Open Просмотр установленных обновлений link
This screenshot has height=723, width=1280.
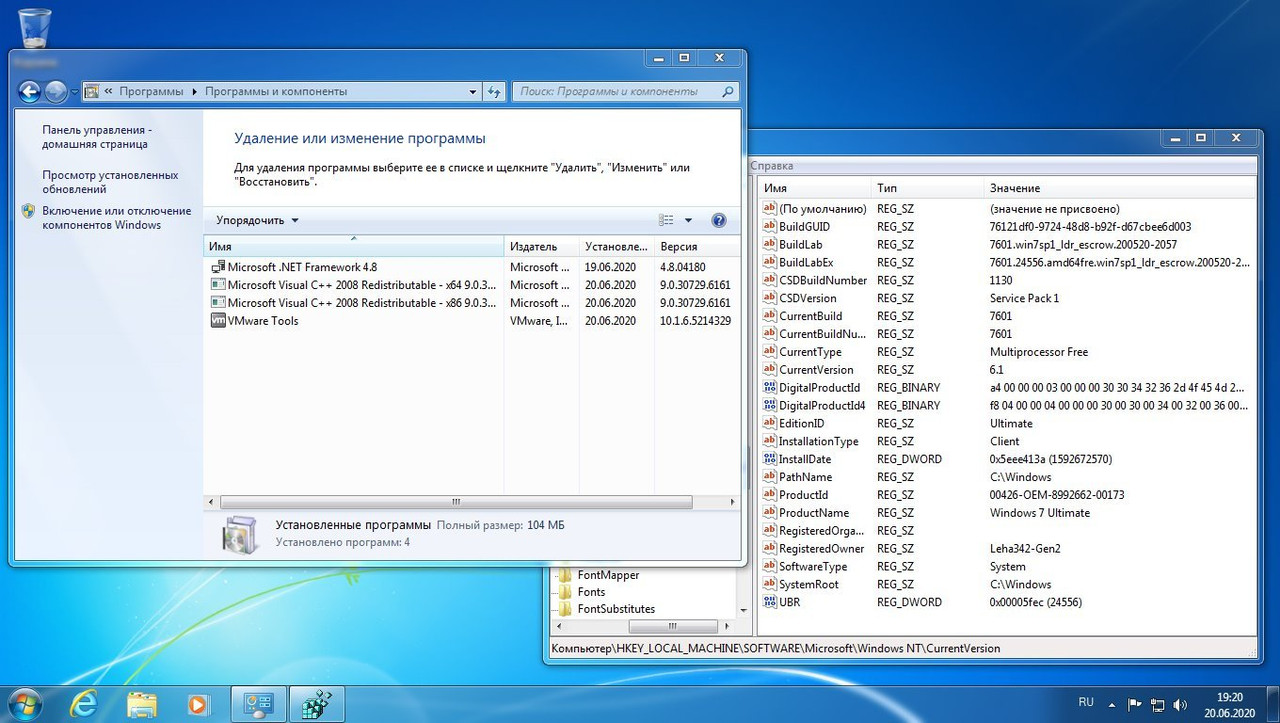click(x=110, y=182)
